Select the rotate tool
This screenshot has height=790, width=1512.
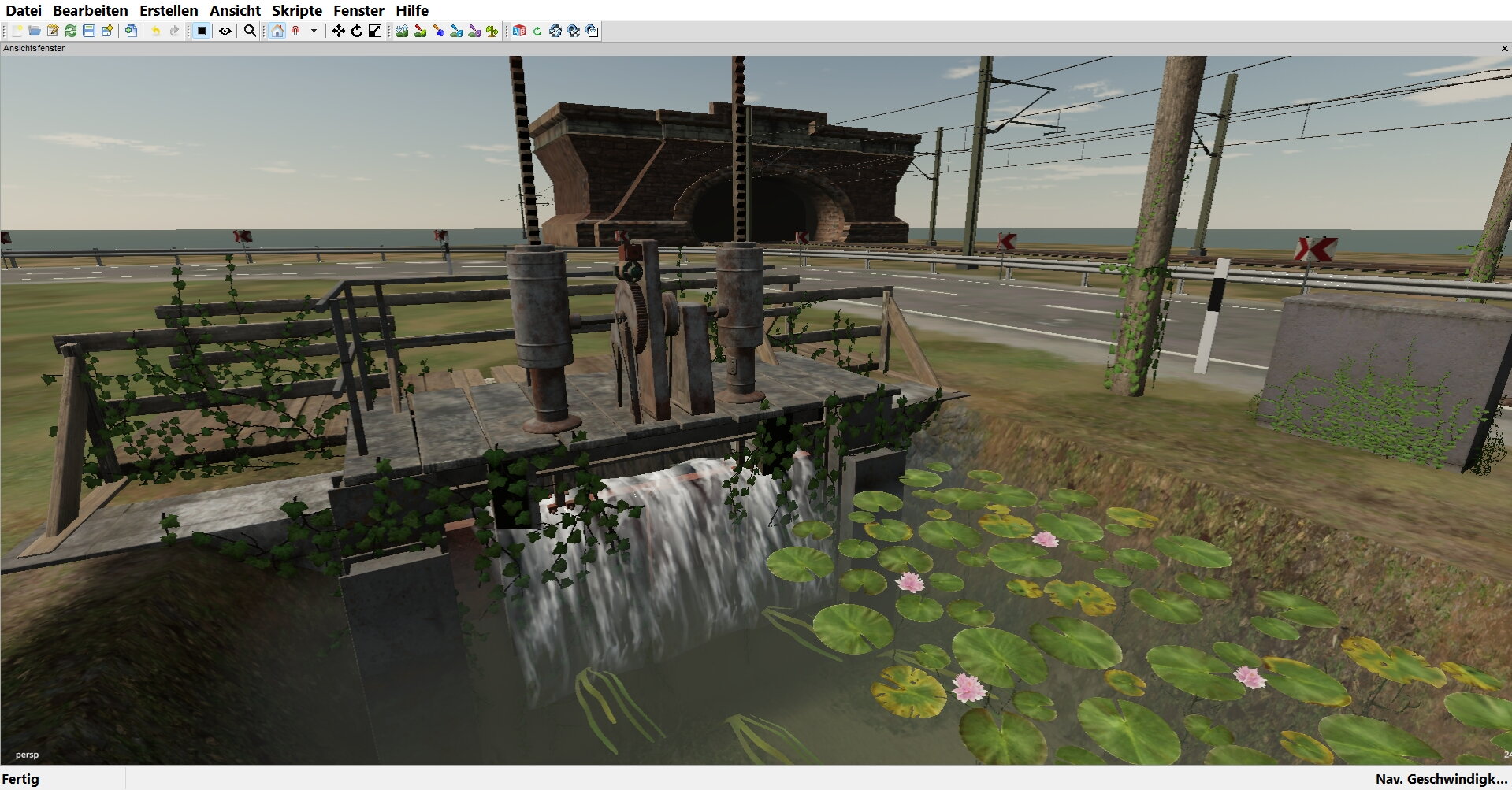(x=357, y=31)
